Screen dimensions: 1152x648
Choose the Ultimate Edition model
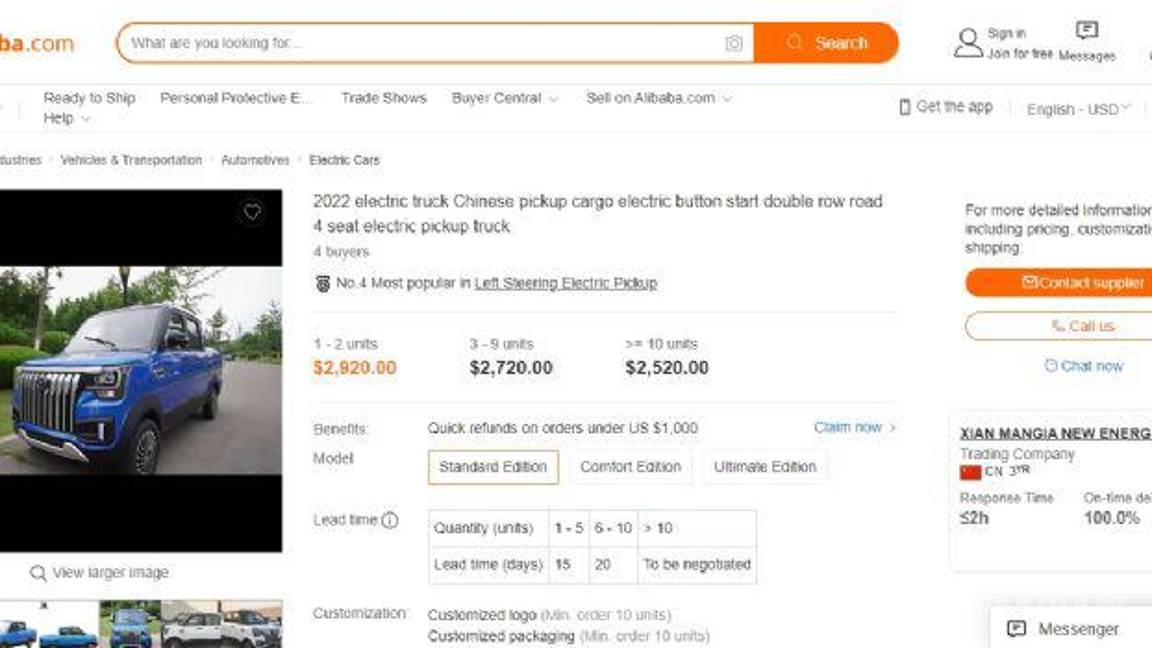(x=765, y=467)
